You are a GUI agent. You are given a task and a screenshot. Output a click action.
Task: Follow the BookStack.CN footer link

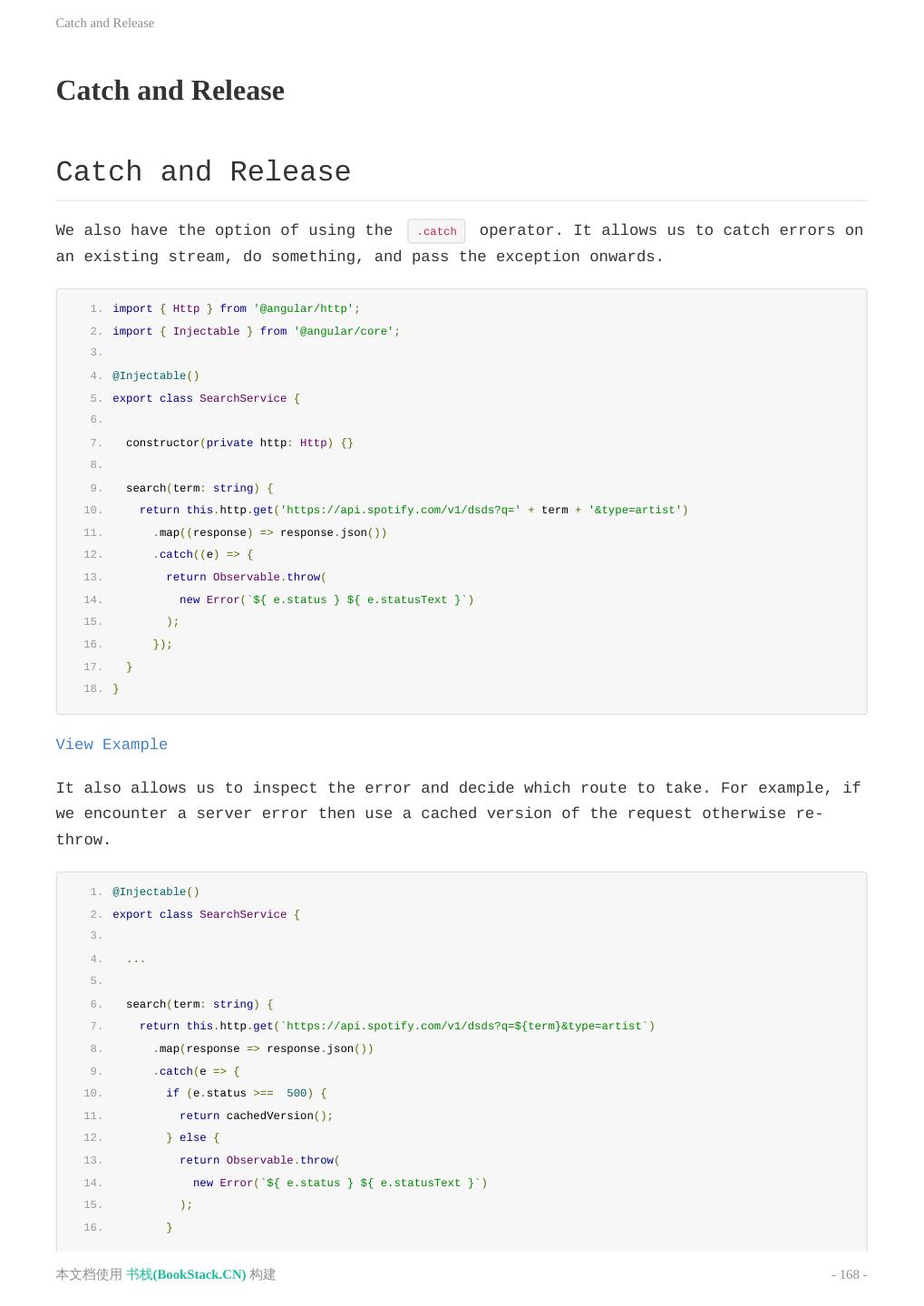tap(186, 1274)
